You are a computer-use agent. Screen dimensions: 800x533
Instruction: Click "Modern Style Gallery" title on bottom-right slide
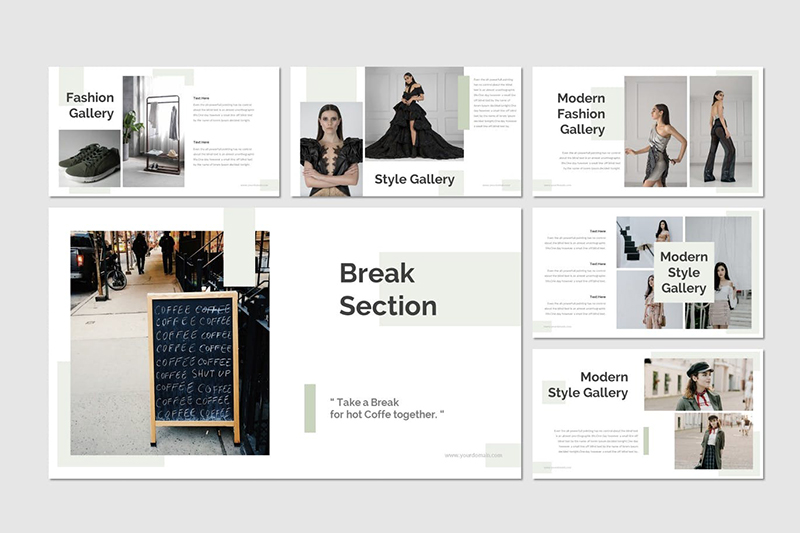click(588, 385)
